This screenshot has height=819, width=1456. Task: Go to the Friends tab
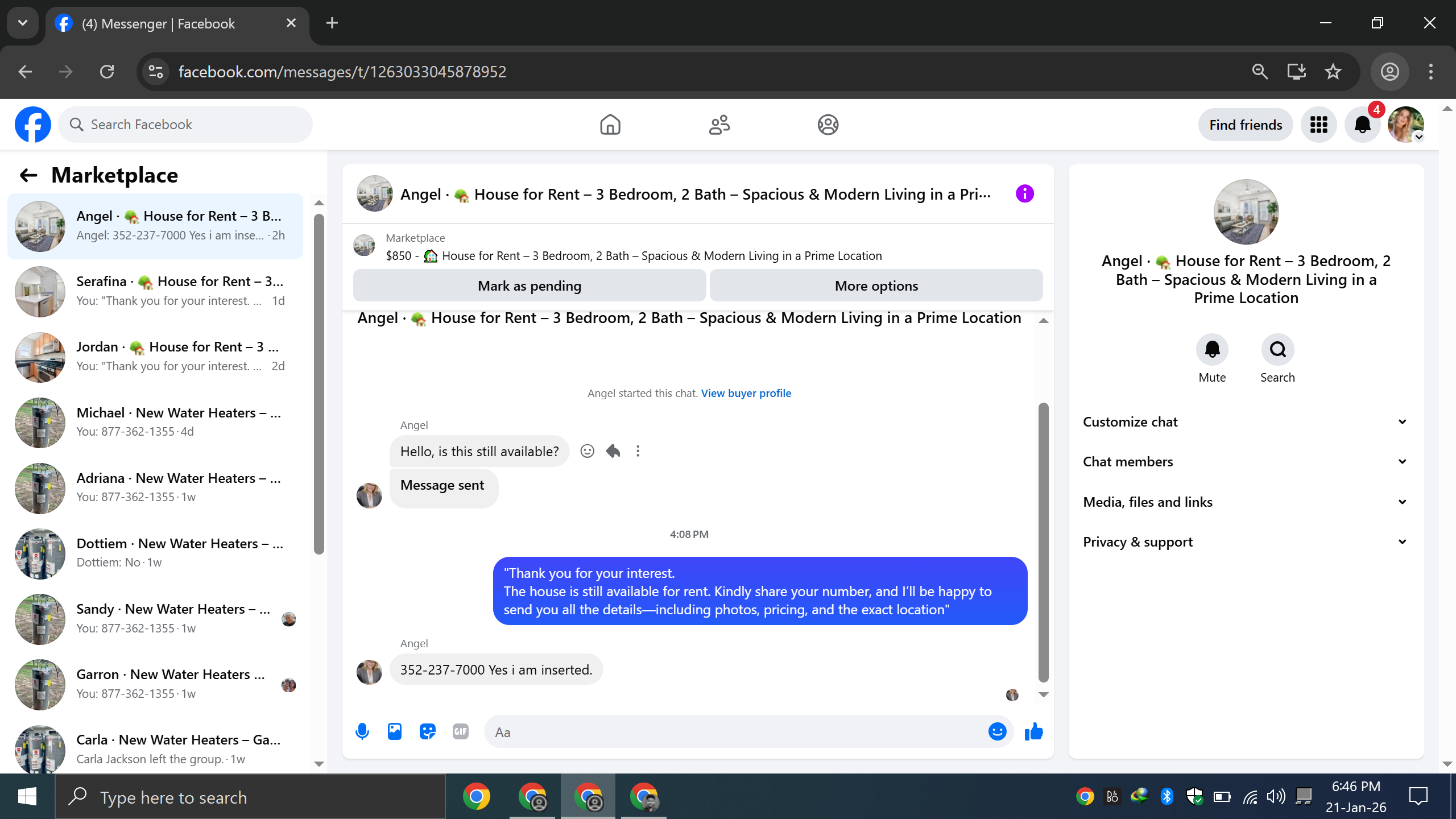[x=719, y=125]
